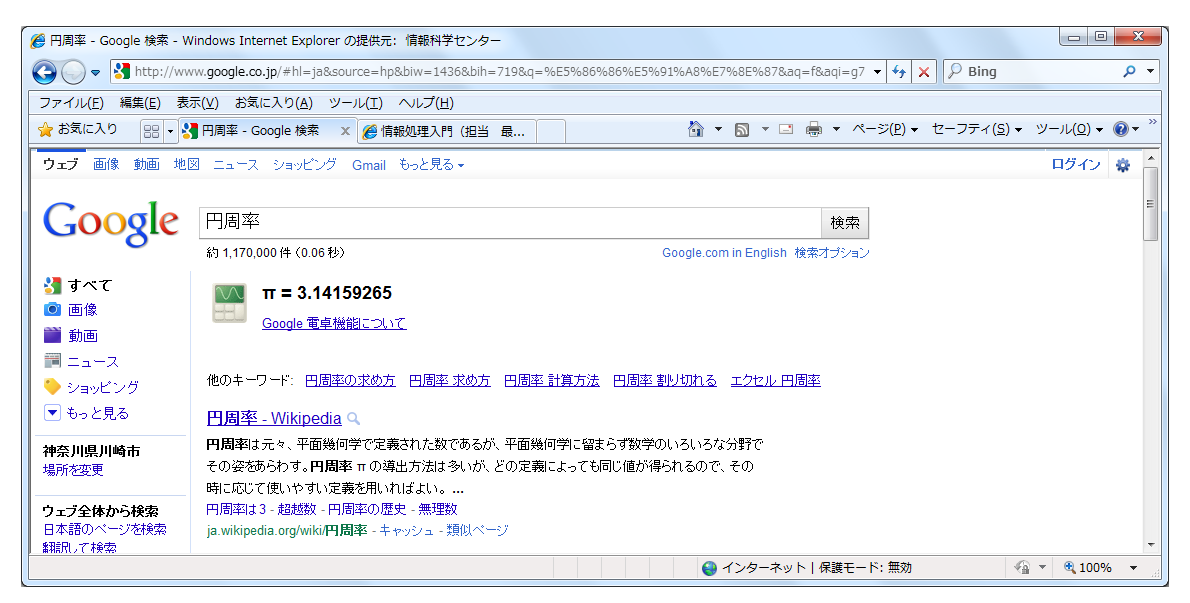Image resolution: width=1190 pixels, height=603 pixels.
Task: Click the security report icon in status bar
Action: 1023,567
